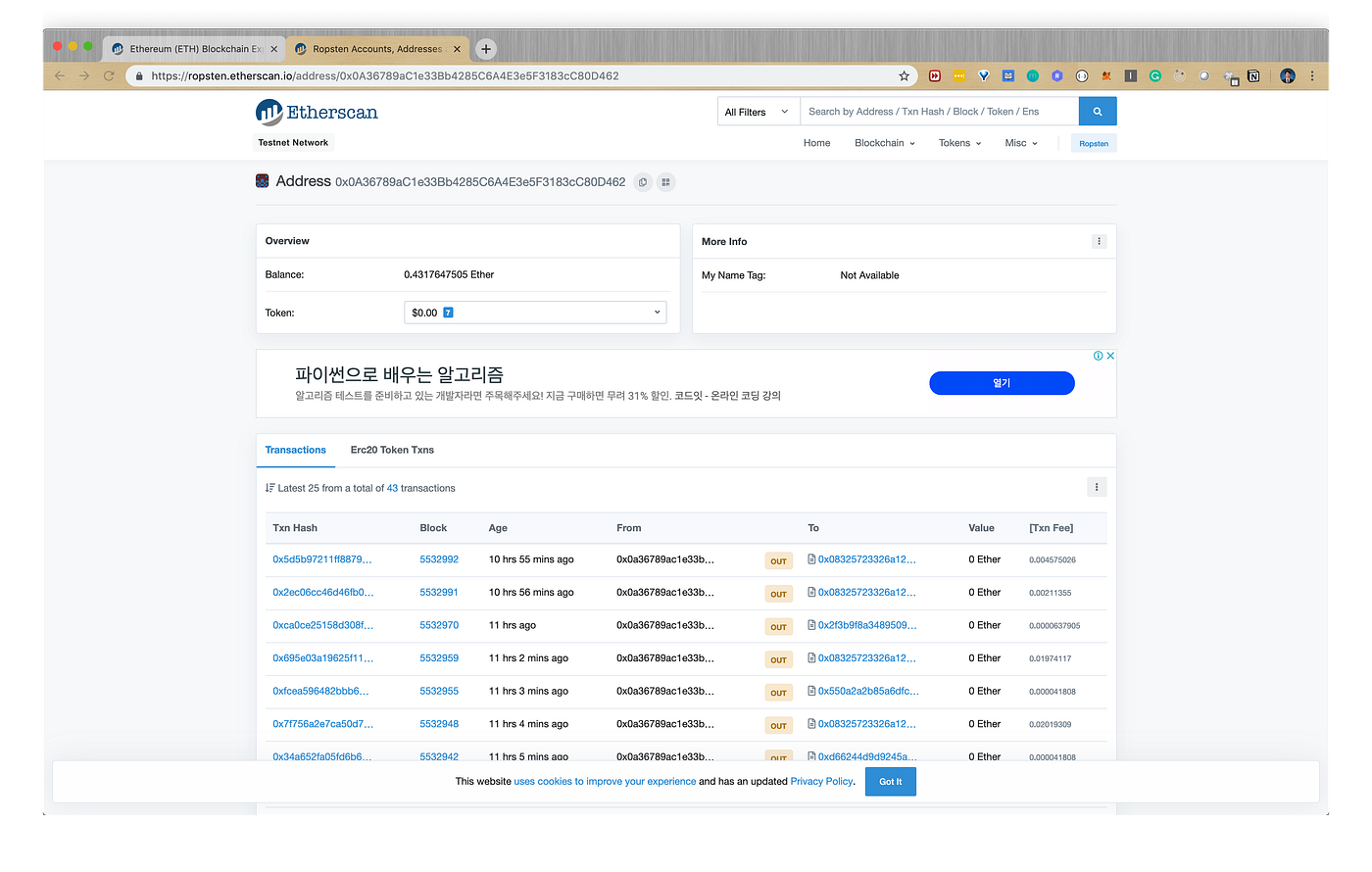Click the teal m extension icon
This screenshot has width=1372, height=872.
[x=1033, y=75]
